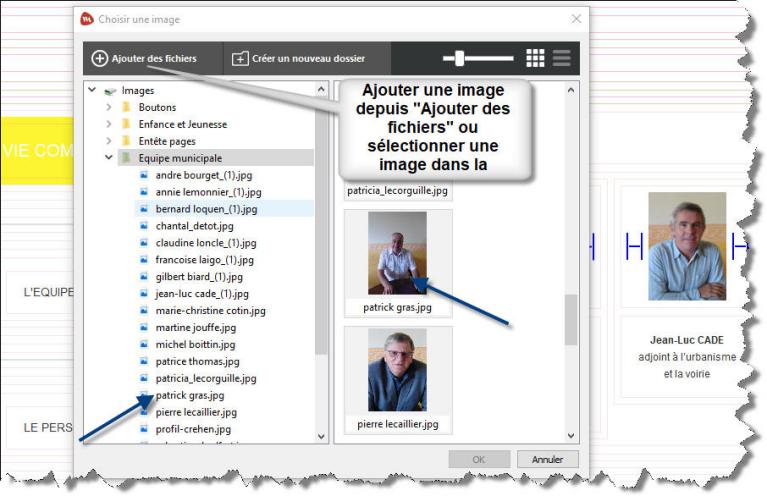Image resolution: width=767 pixels, height=496 pixels.
Task: Click the OK button
Action: pyautogui.click(x=478, y=460)
